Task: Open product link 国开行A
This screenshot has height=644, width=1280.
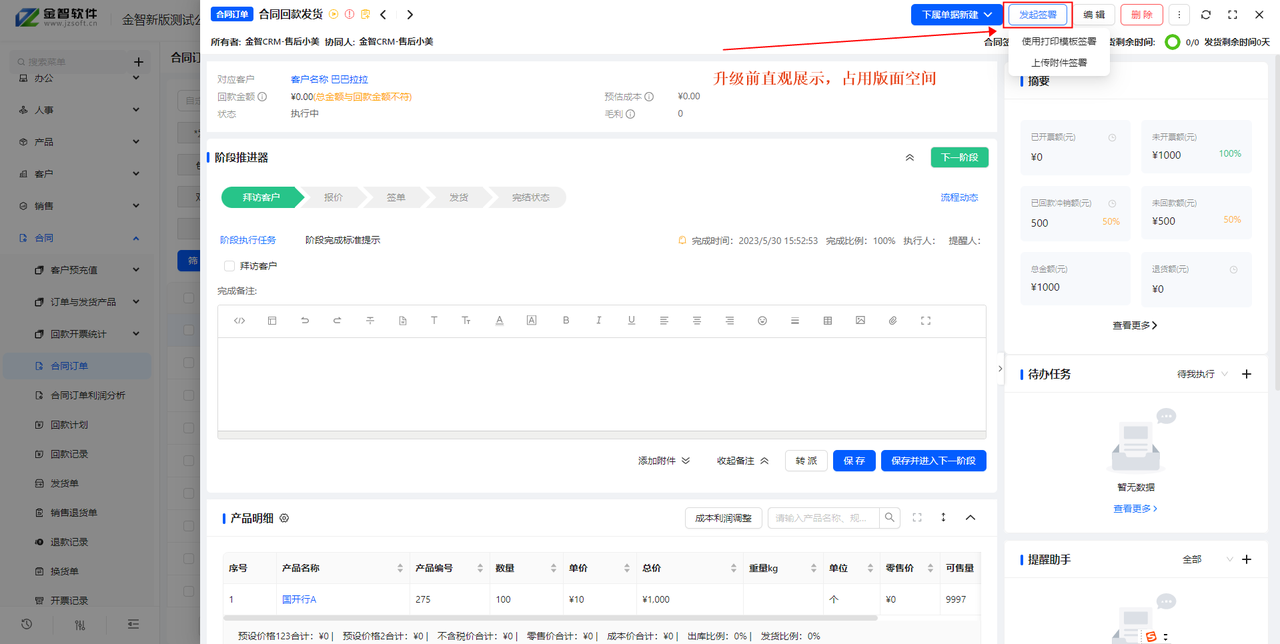Action: (299, 599)
